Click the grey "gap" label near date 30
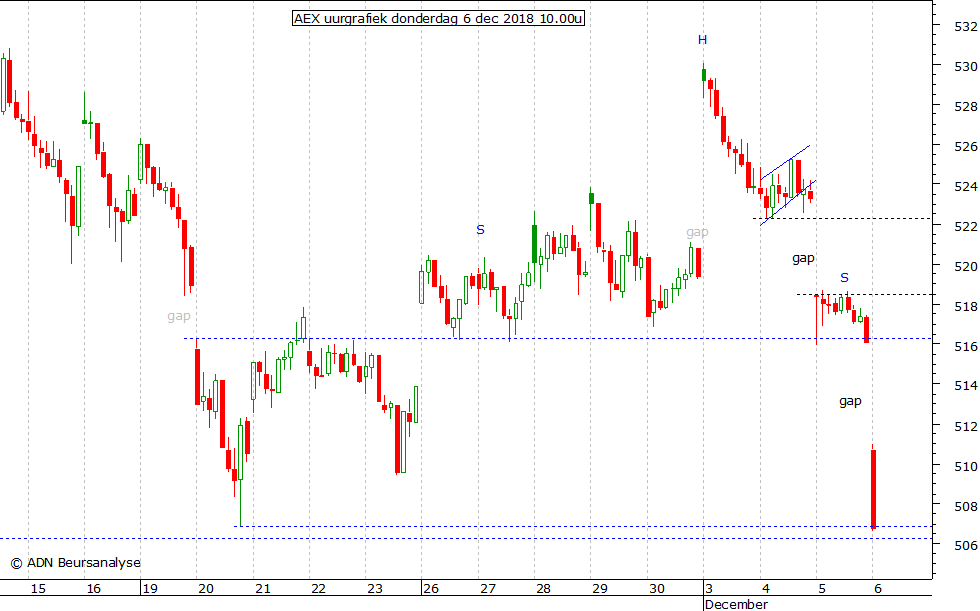 pos(697,232)
